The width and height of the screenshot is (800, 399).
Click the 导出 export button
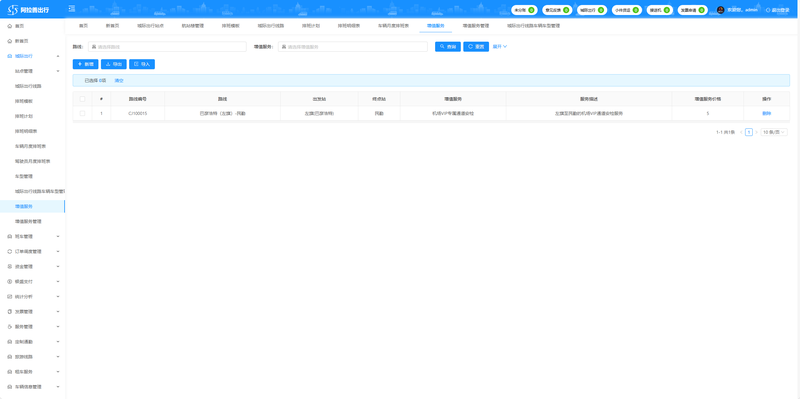coord(114,64)
